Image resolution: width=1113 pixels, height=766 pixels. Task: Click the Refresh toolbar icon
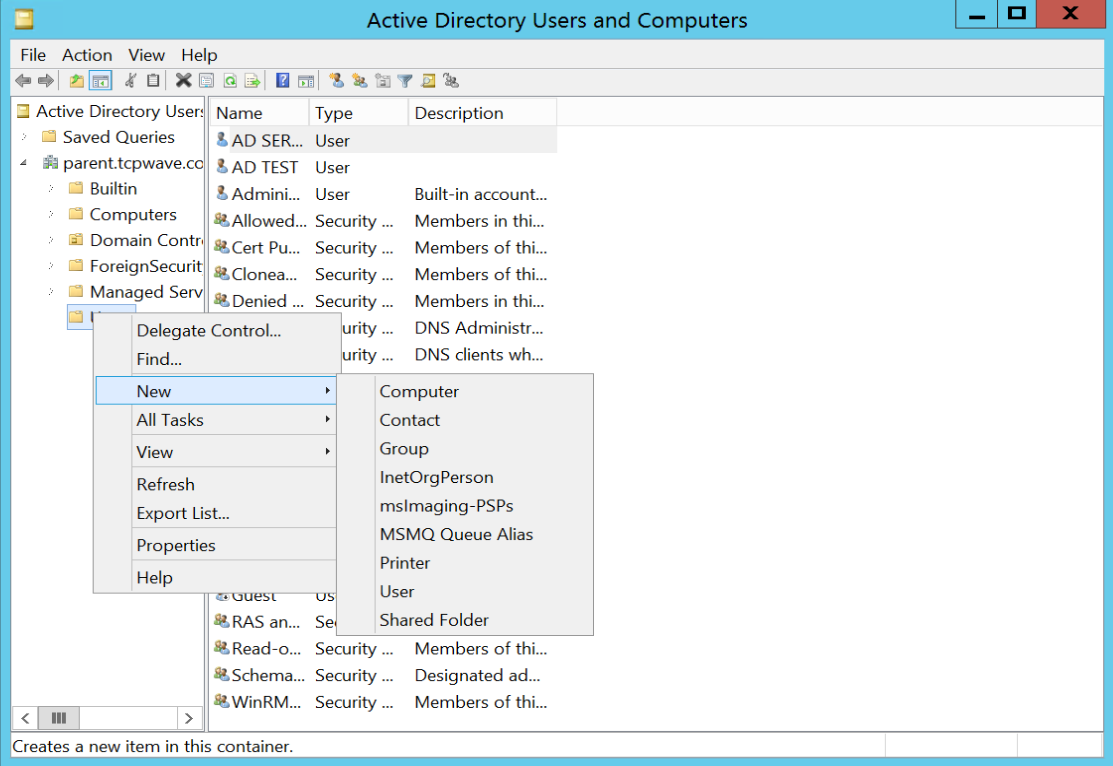pyautogui.click(x=230, y=81)
